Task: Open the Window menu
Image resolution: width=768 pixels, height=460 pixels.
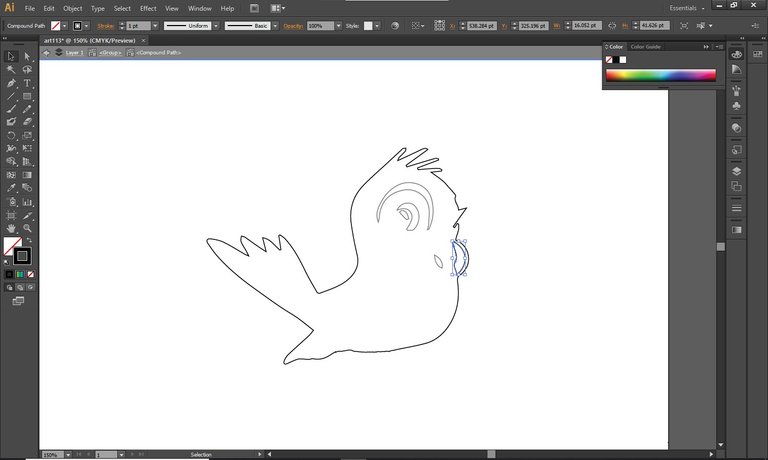Action: pyautogui.click(x=200, y=8)
